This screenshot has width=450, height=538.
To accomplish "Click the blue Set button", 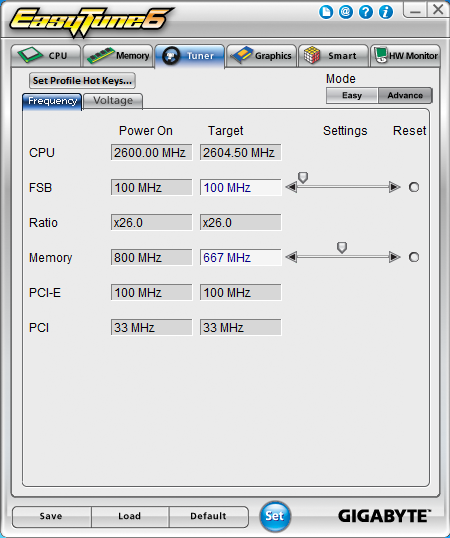I will pos(275,516).
